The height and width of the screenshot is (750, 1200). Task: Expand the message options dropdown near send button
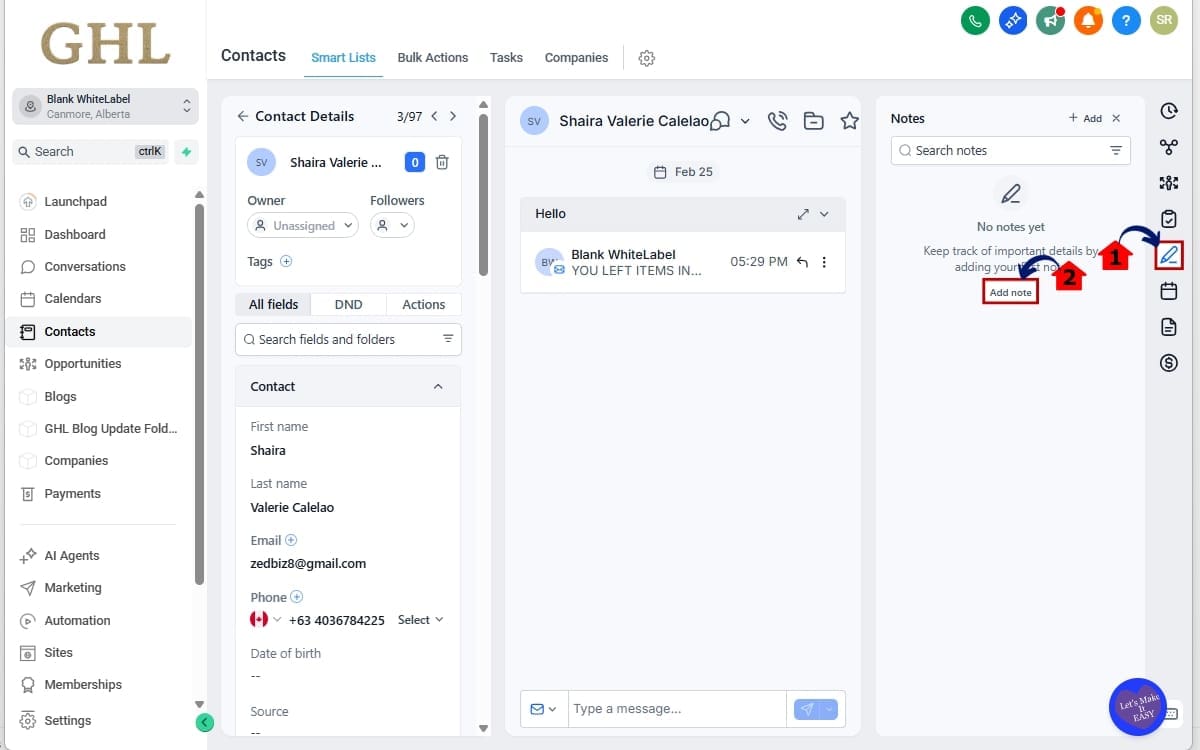(x=829, y=708)
